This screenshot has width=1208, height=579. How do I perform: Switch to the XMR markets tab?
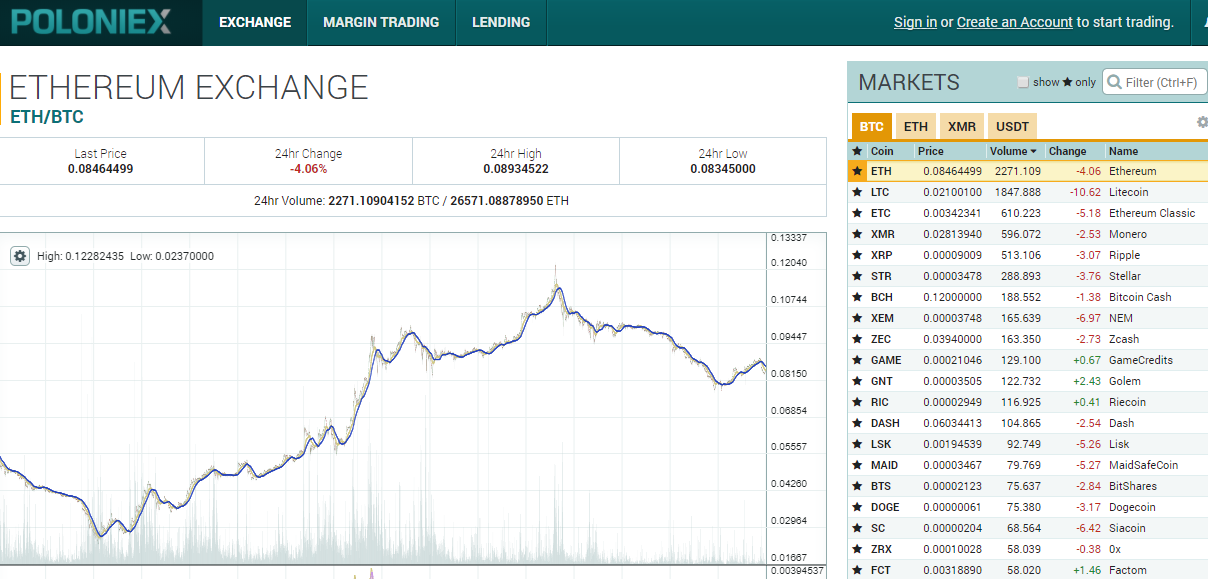coord(961,127)
